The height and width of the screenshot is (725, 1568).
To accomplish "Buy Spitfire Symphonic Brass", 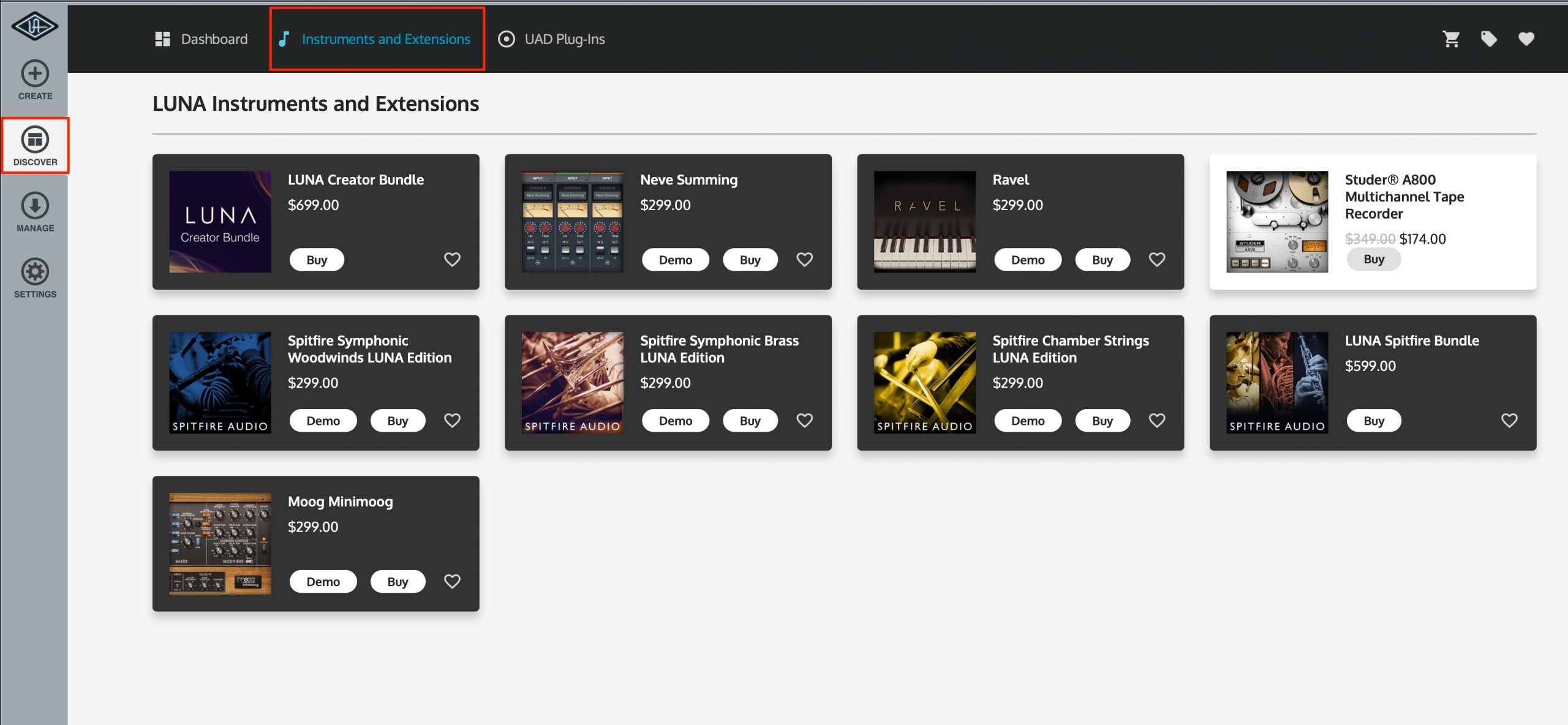I will click(x=750, y=421).
